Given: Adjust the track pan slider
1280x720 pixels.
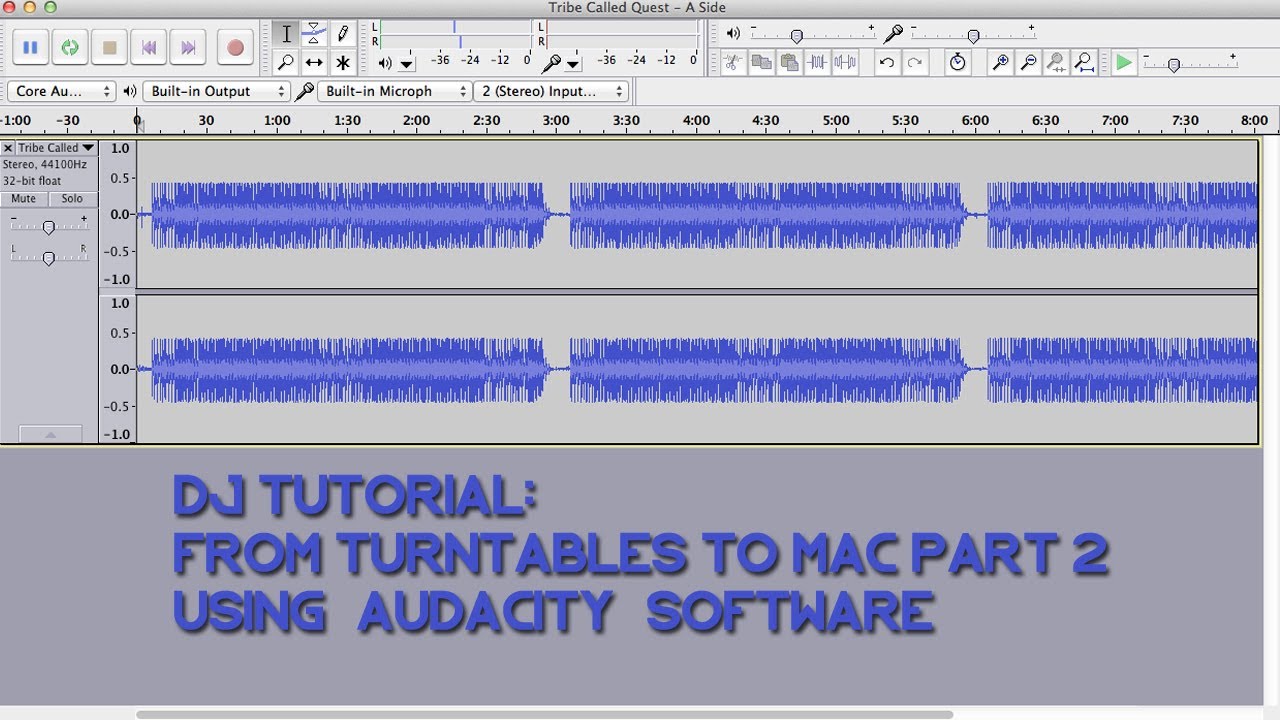Looking at the screenshot, I should click(48, 258).
